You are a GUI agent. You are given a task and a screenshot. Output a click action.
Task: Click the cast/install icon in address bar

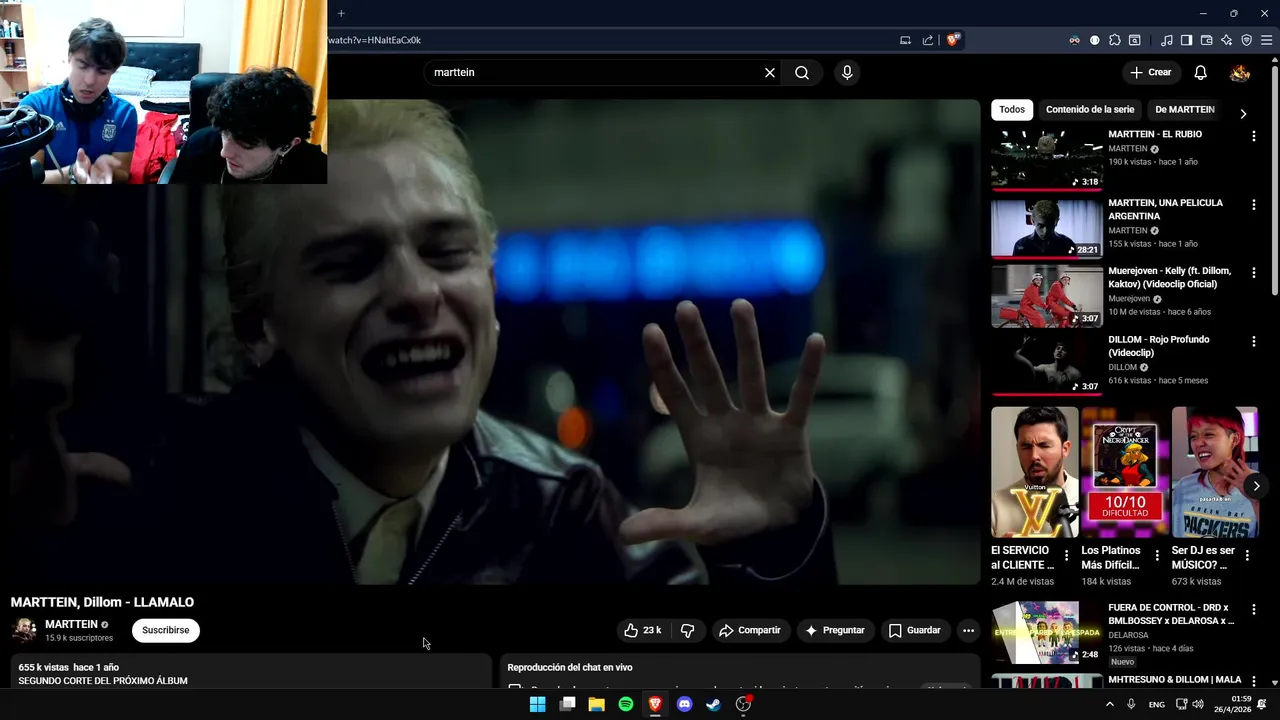click(905, 40)
